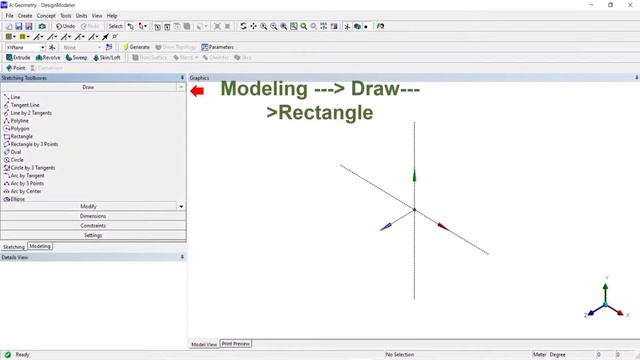Screen dimensions: 640x360
Task: Click the Revolve tool
Action: (48, 58)
